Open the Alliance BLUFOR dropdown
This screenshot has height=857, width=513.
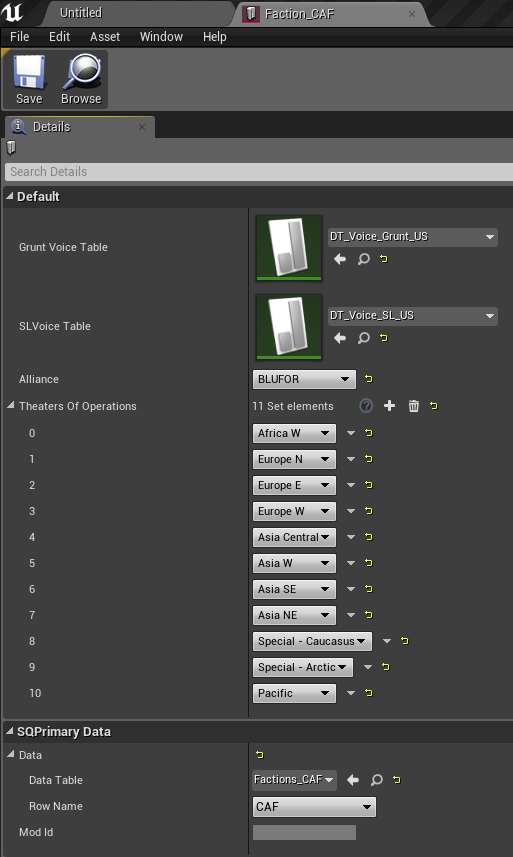tap(304, 379)
